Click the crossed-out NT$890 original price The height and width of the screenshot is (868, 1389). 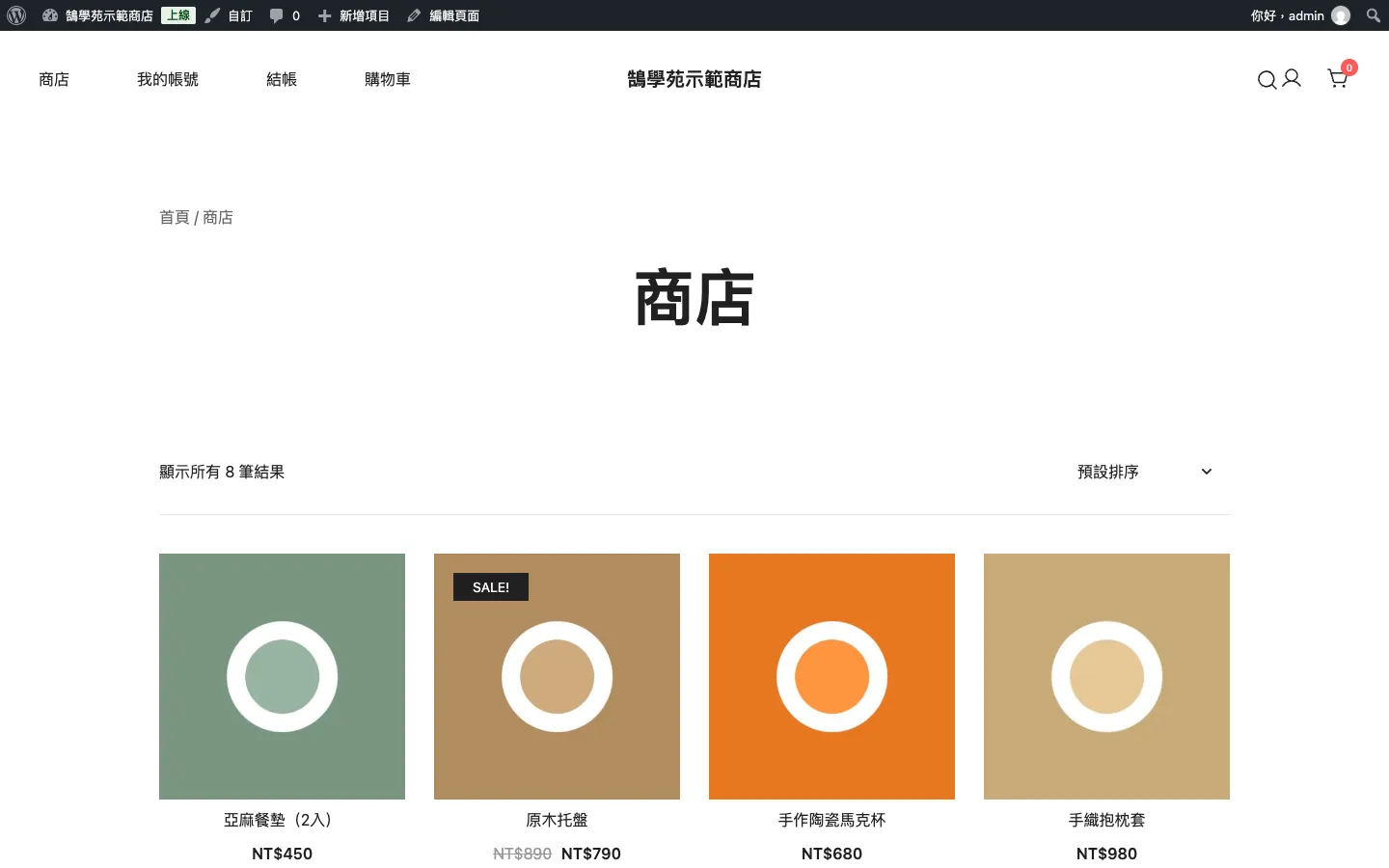pyautogui.click(x=522, y=854)
